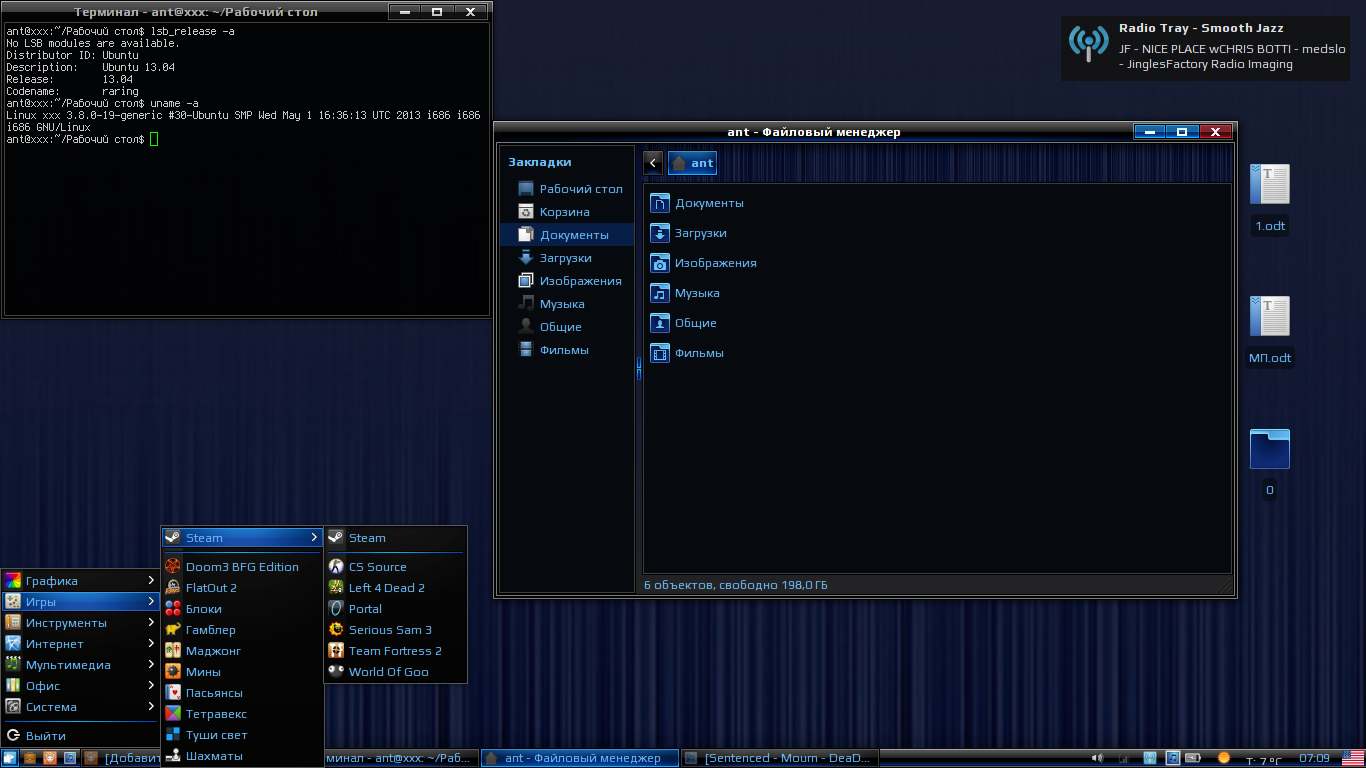Click status bar '6 объектов, свободно 198,0 ГБ'
The height and width of the screenshot is (768, 1366).
click(x=735, y=585)
